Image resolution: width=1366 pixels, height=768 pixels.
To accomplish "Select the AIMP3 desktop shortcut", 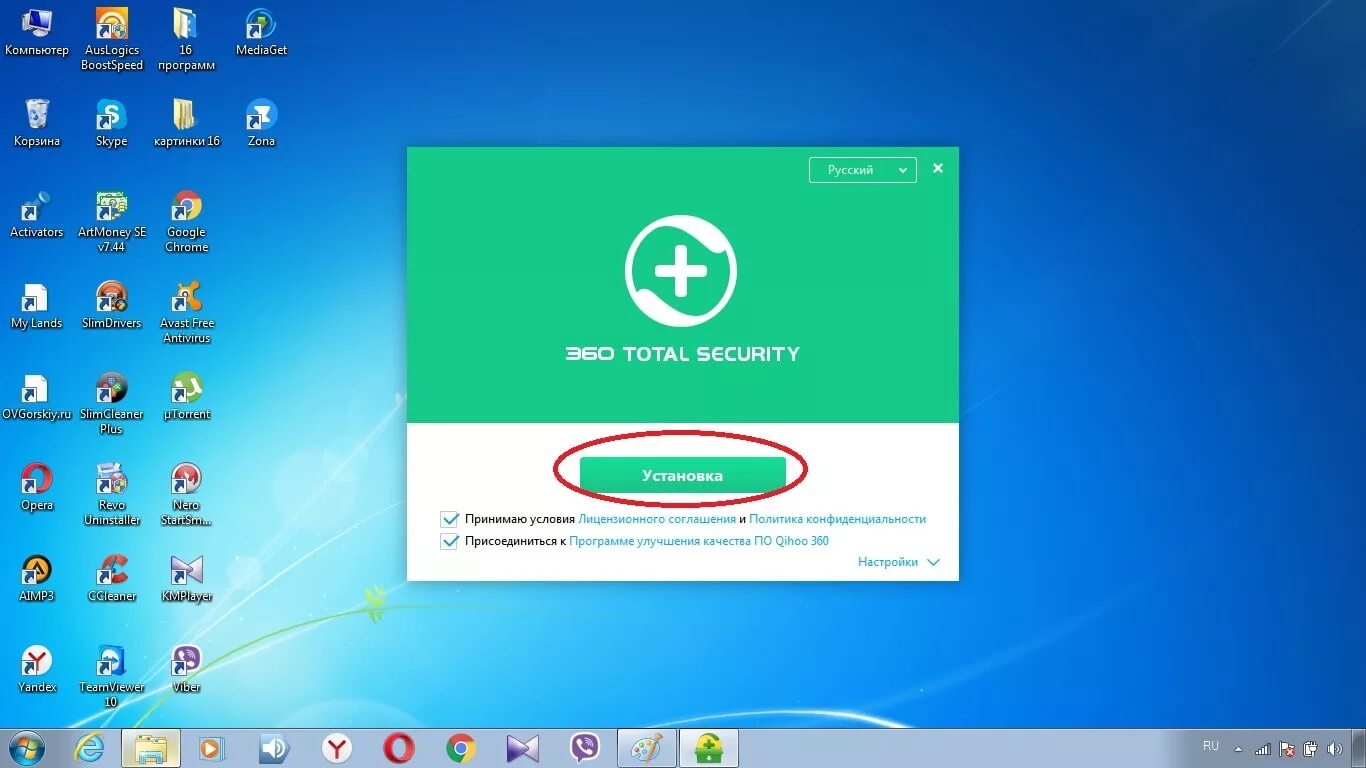I will click(x=37, y=578).
